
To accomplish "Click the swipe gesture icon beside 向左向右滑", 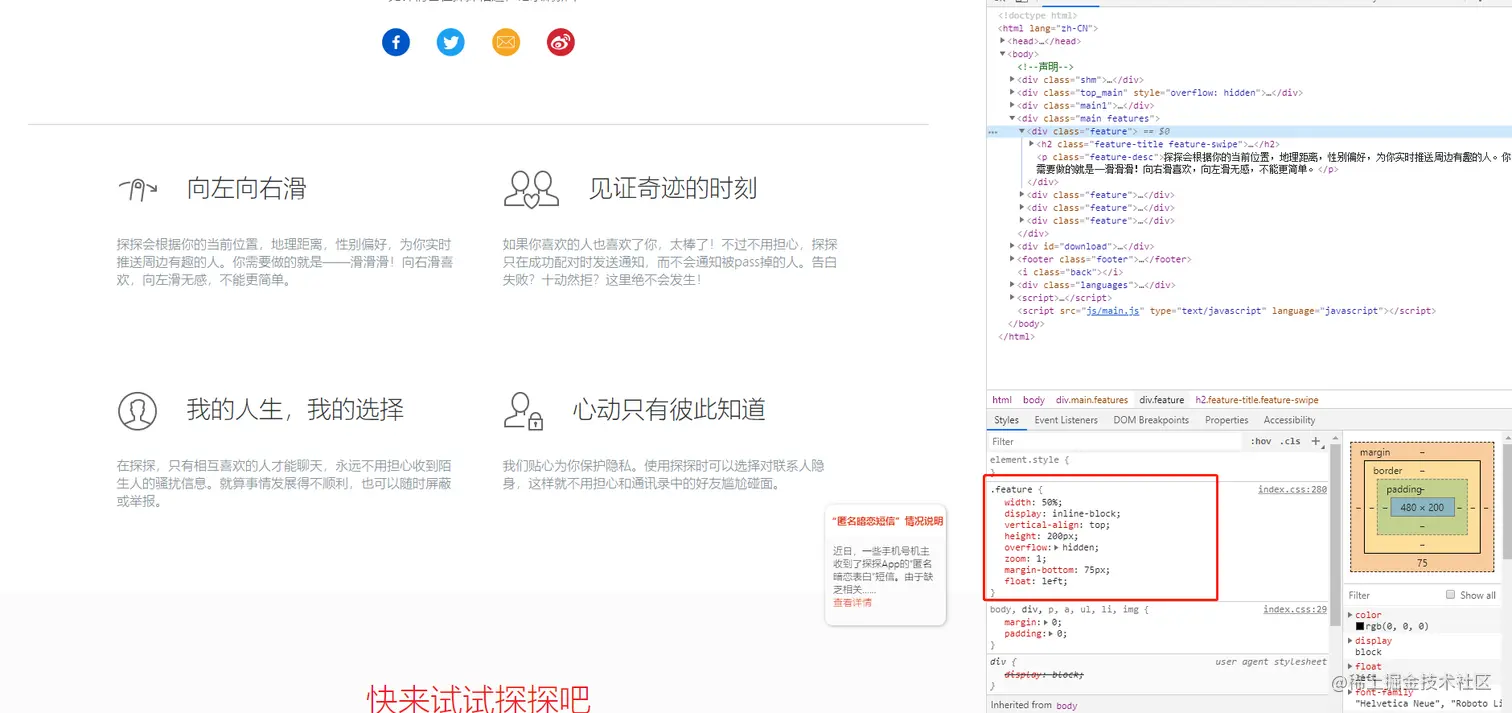I will coord(137,188).
